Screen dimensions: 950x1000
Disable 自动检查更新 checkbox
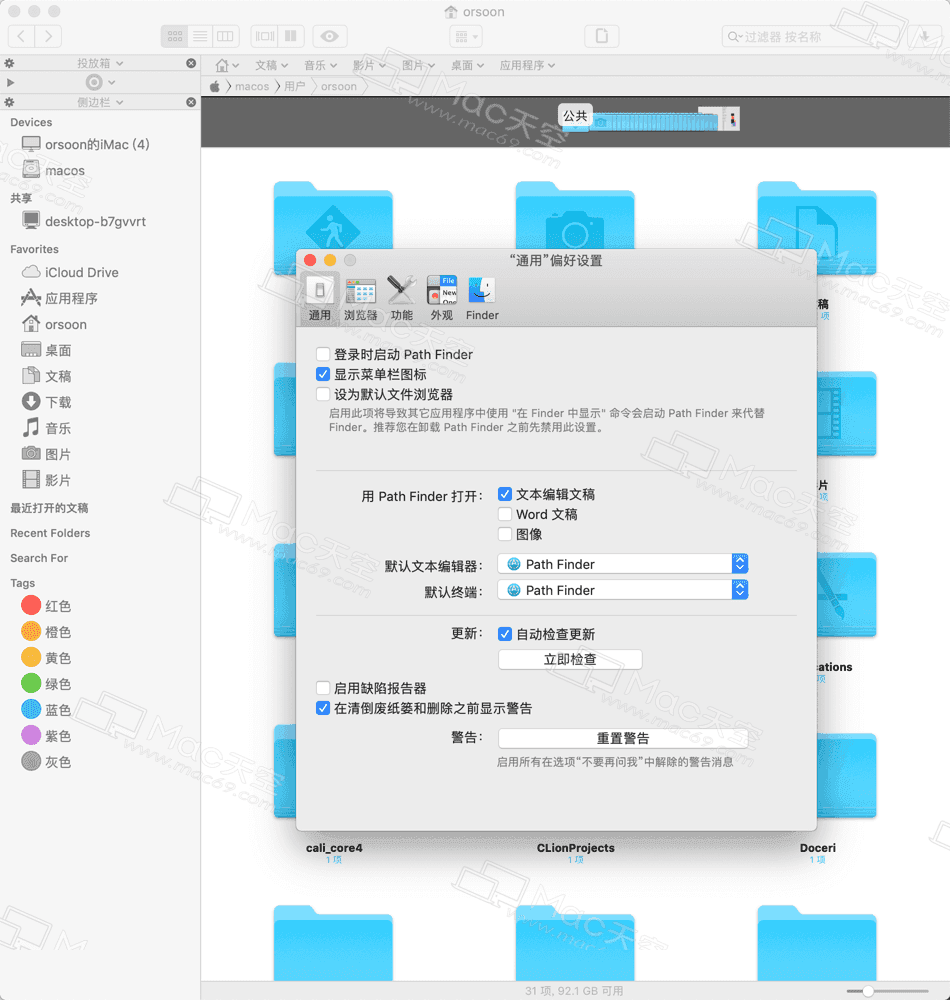coord(505,634)
